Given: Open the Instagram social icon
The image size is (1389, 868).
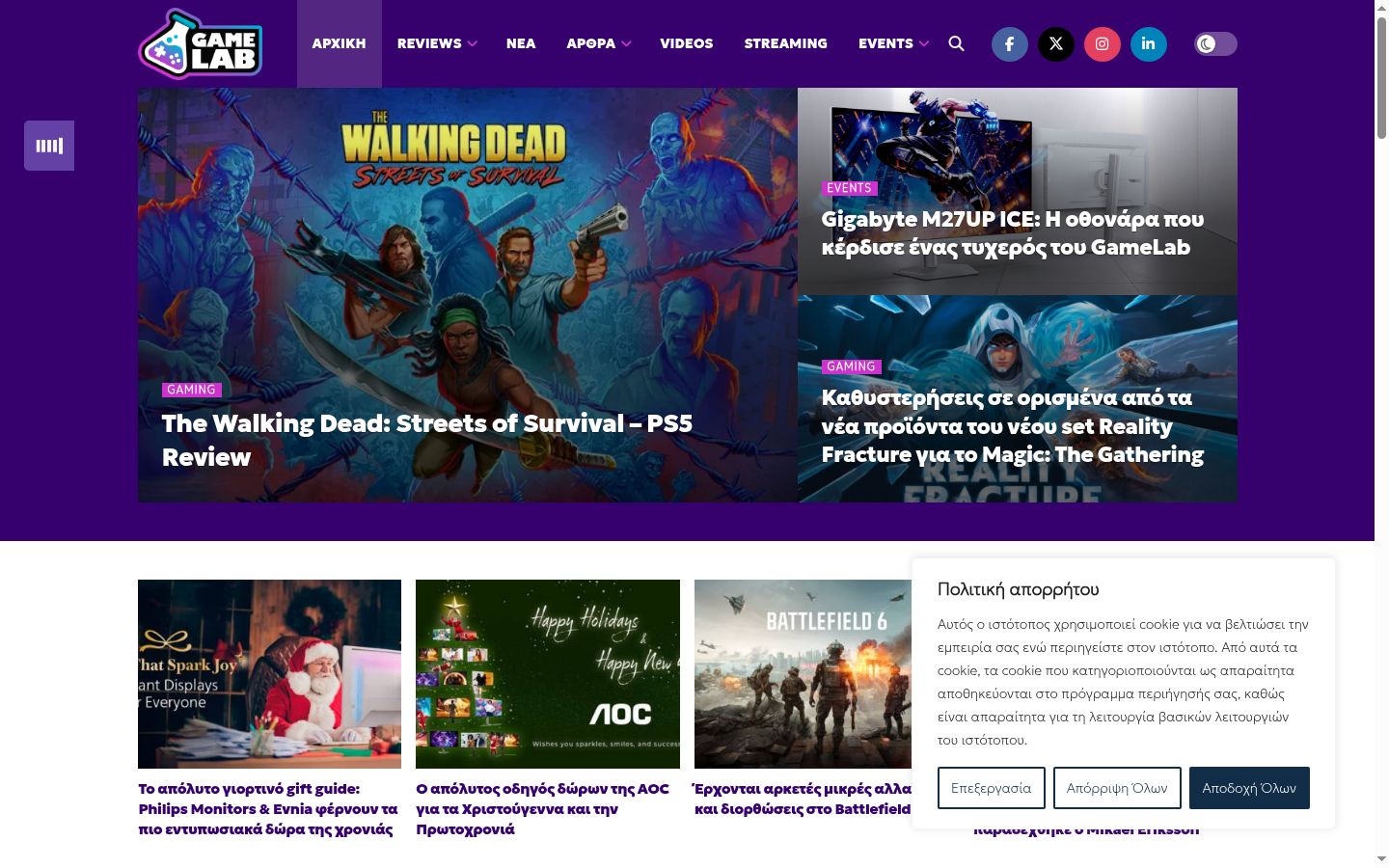Looking at the screenshot, I should [1103, 43].
